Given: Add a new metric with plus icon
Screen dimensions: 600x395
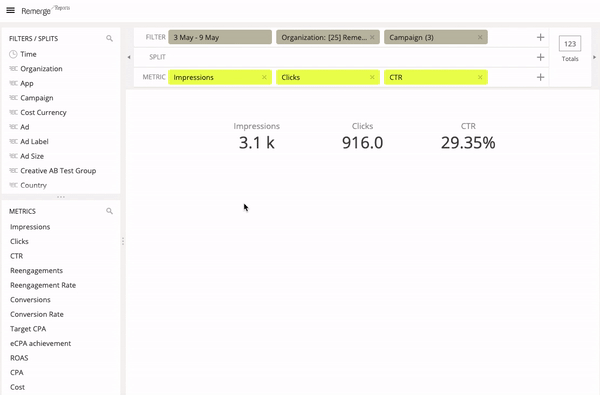Looking at the screenshot, I should 540,77.
